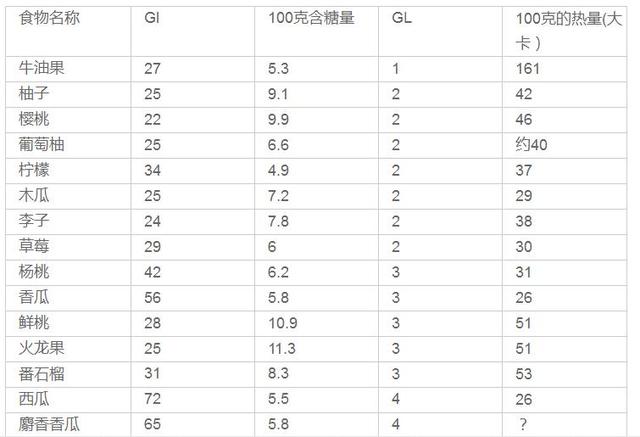Select the 柠檬 GI value 34
Screen dimensions: 640x437
(x=153, y=170)
